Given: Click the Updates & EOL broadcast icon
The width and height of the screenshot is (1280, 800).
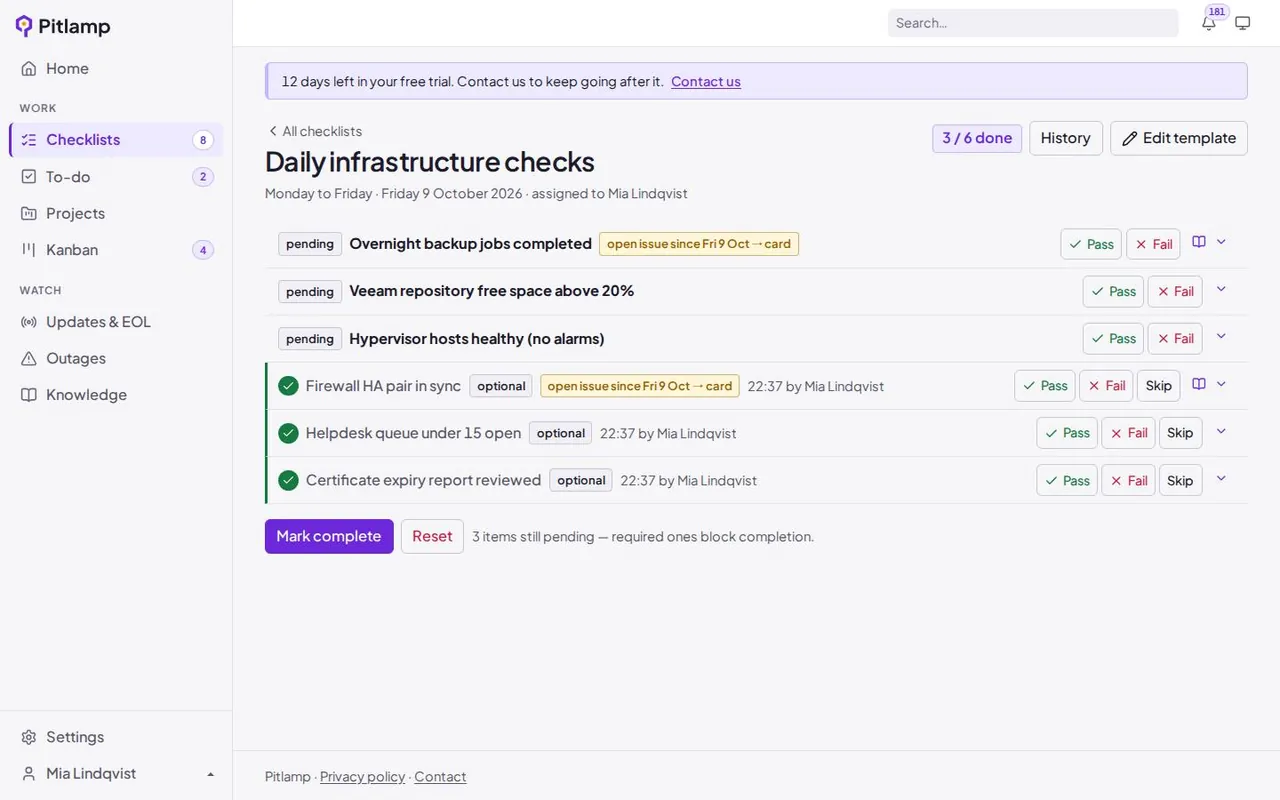Looking at the screenshot, I should point(29,322).
